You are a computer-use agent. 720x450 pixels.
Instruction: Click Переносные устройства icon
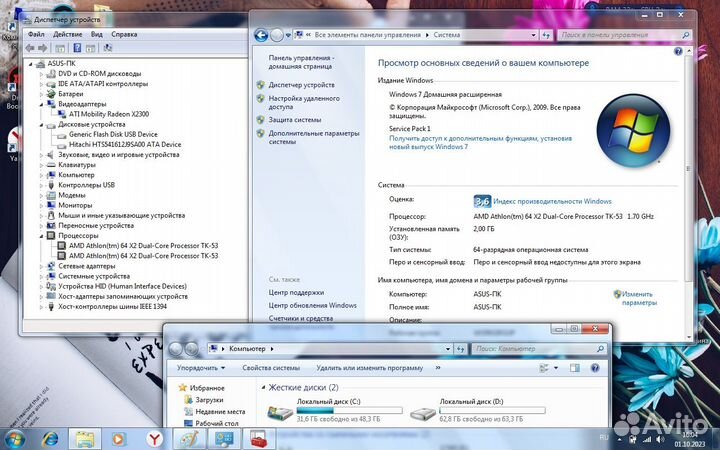coord(51,225)
